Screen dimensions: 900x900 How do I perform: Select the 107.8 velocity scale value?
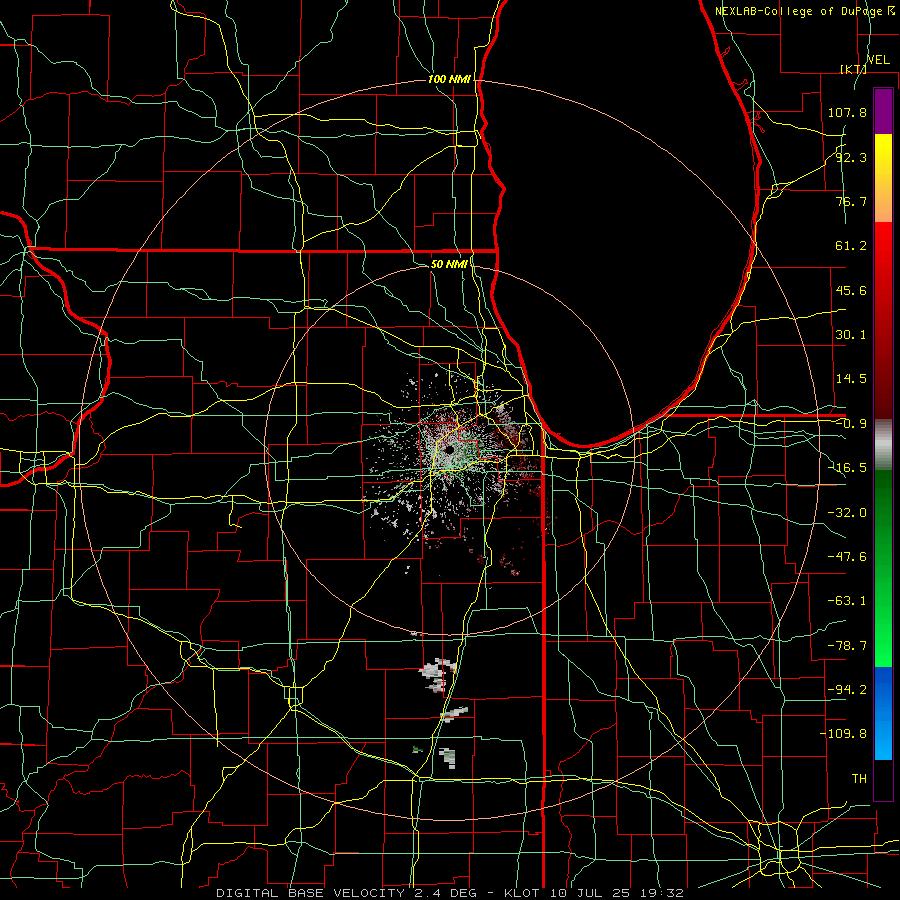pos(847,112)
